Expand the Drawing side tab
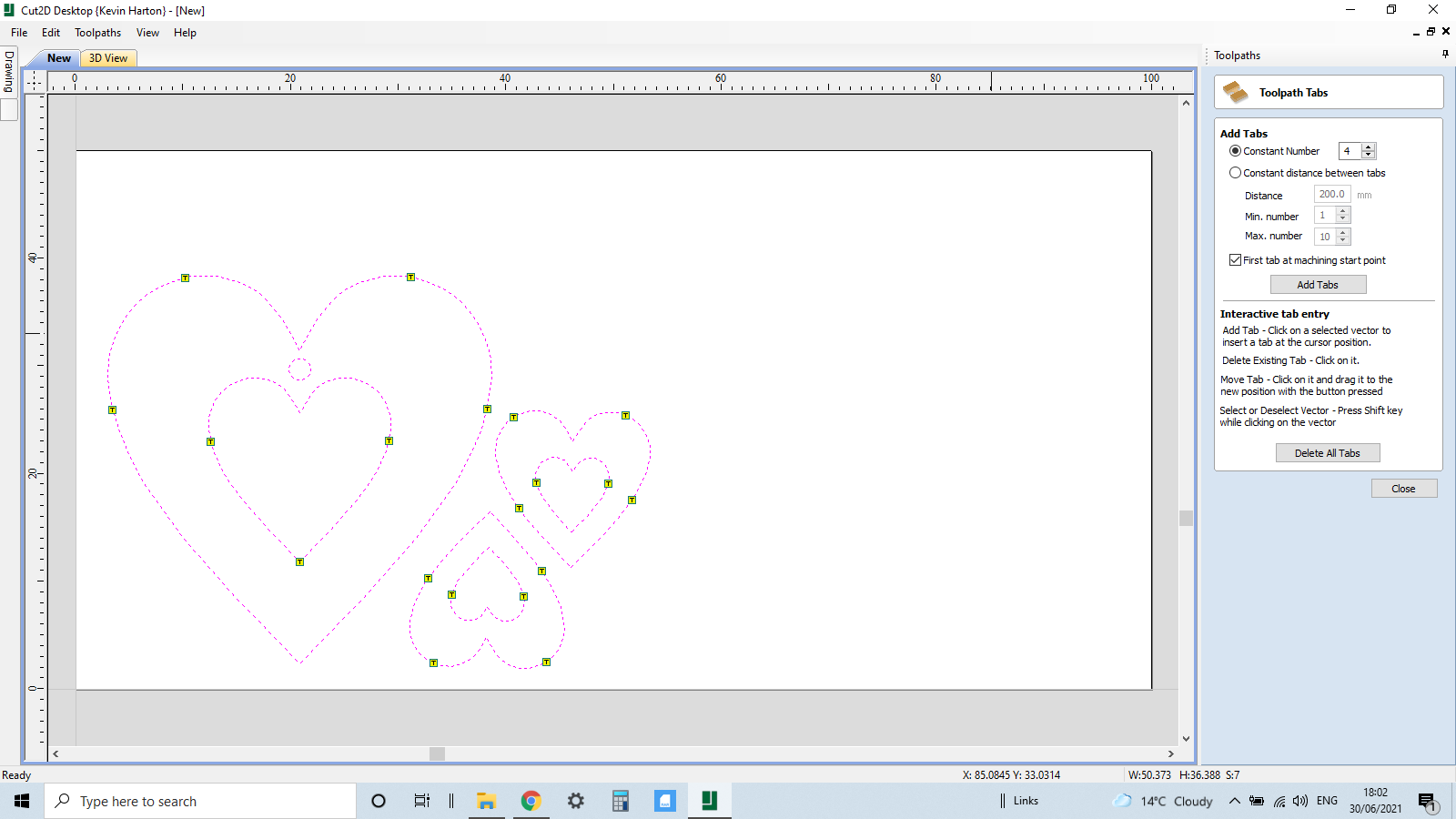 click(9, 72)
